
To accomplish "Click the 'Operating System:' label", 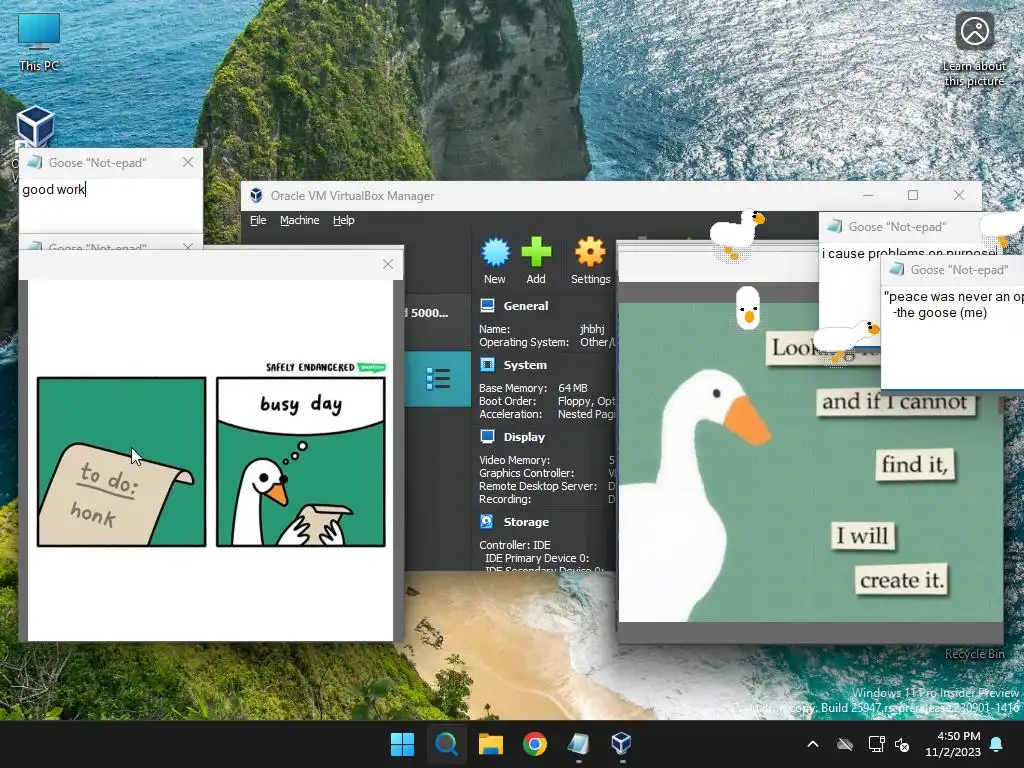I will point(524,342).
